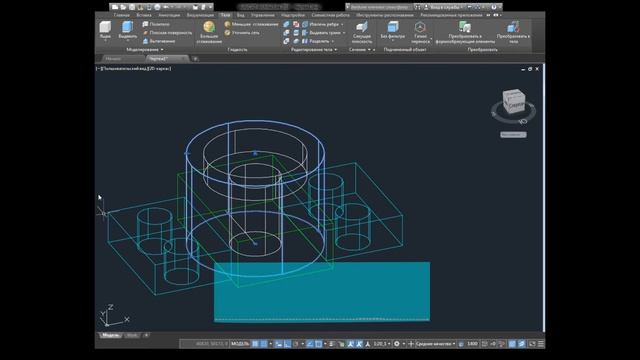The height and width of the screenshot is (360, 640).
Task: Toggle grid display in status bar
Action: 255,344
